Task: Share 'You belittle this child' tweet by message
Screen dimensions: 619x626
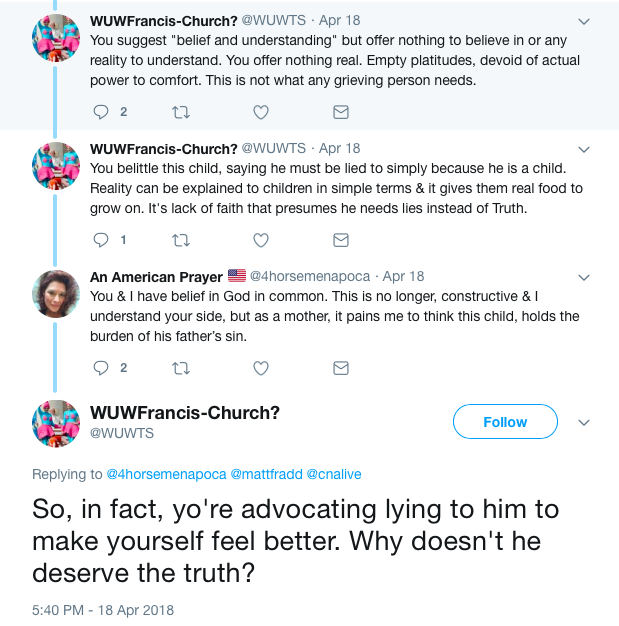Action: coord(340,239)
